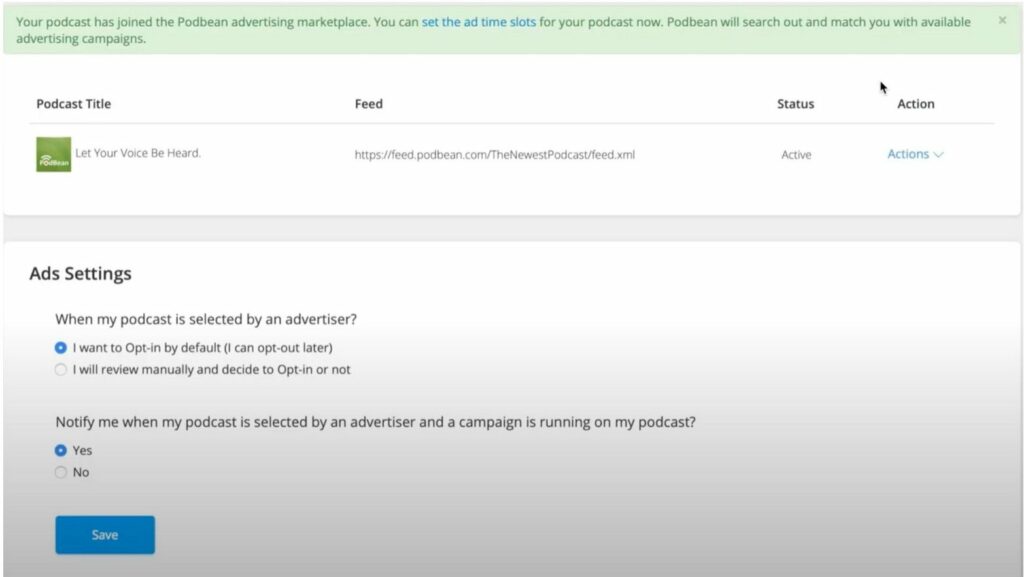Save the Ads Settings
Image resolution: width=1024 pixels, height=577 pixels.
tap(105, 535)
